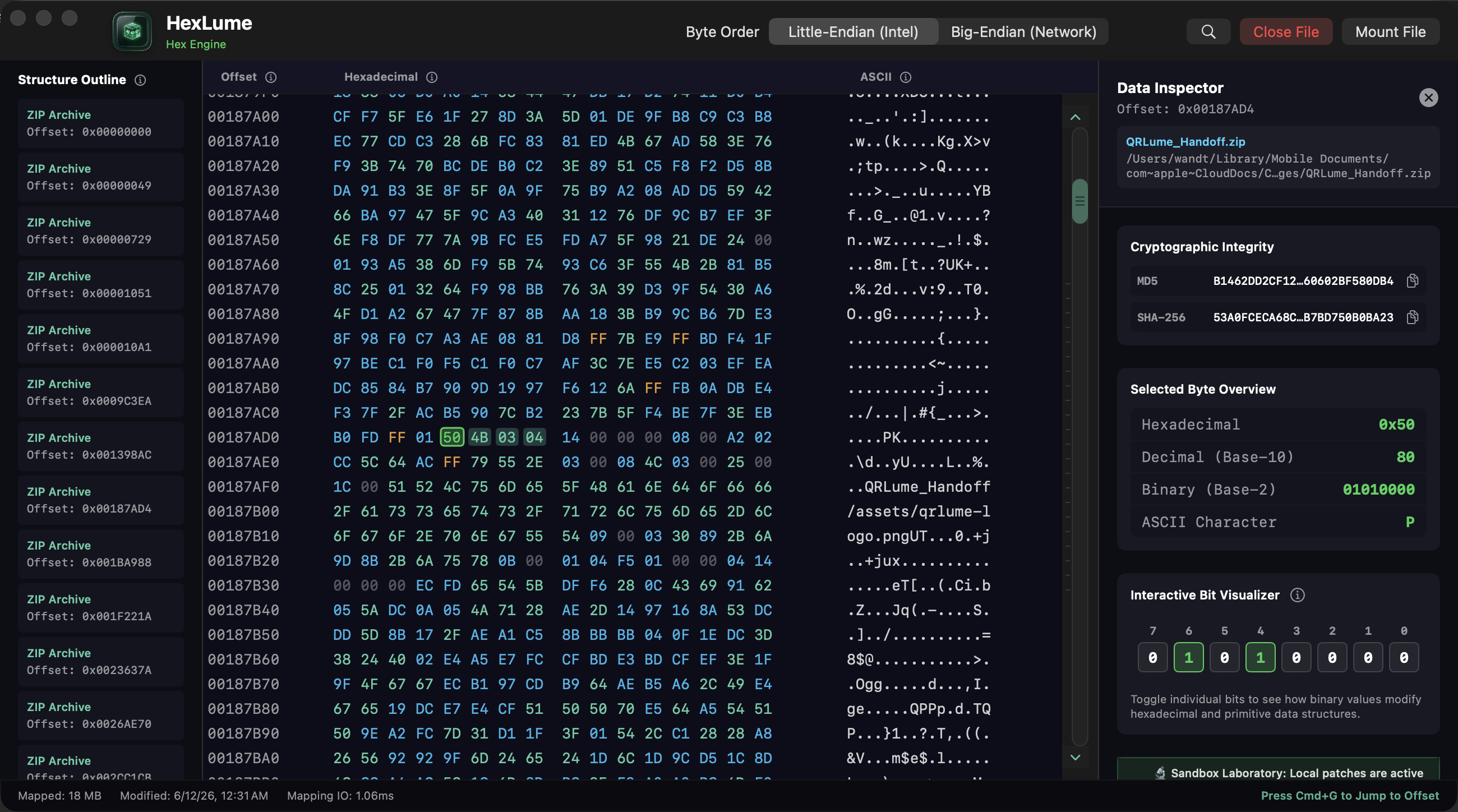
Task: Toggle bit 7 in the bit visualizer
Action: pyautogui.click(x=1152, y=658)
